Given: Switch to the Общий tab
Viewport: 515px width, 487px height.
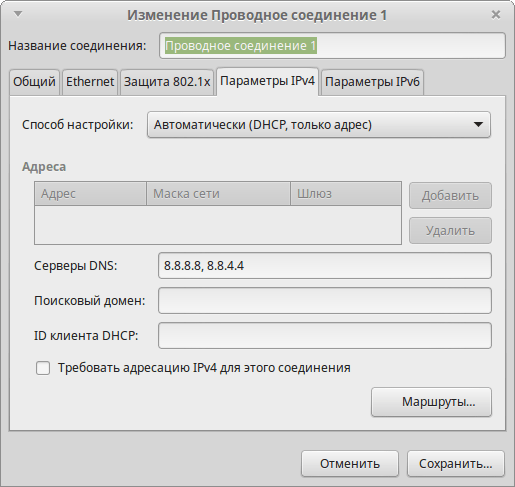Looking at the screenshot, I should [x=34, y=82].
